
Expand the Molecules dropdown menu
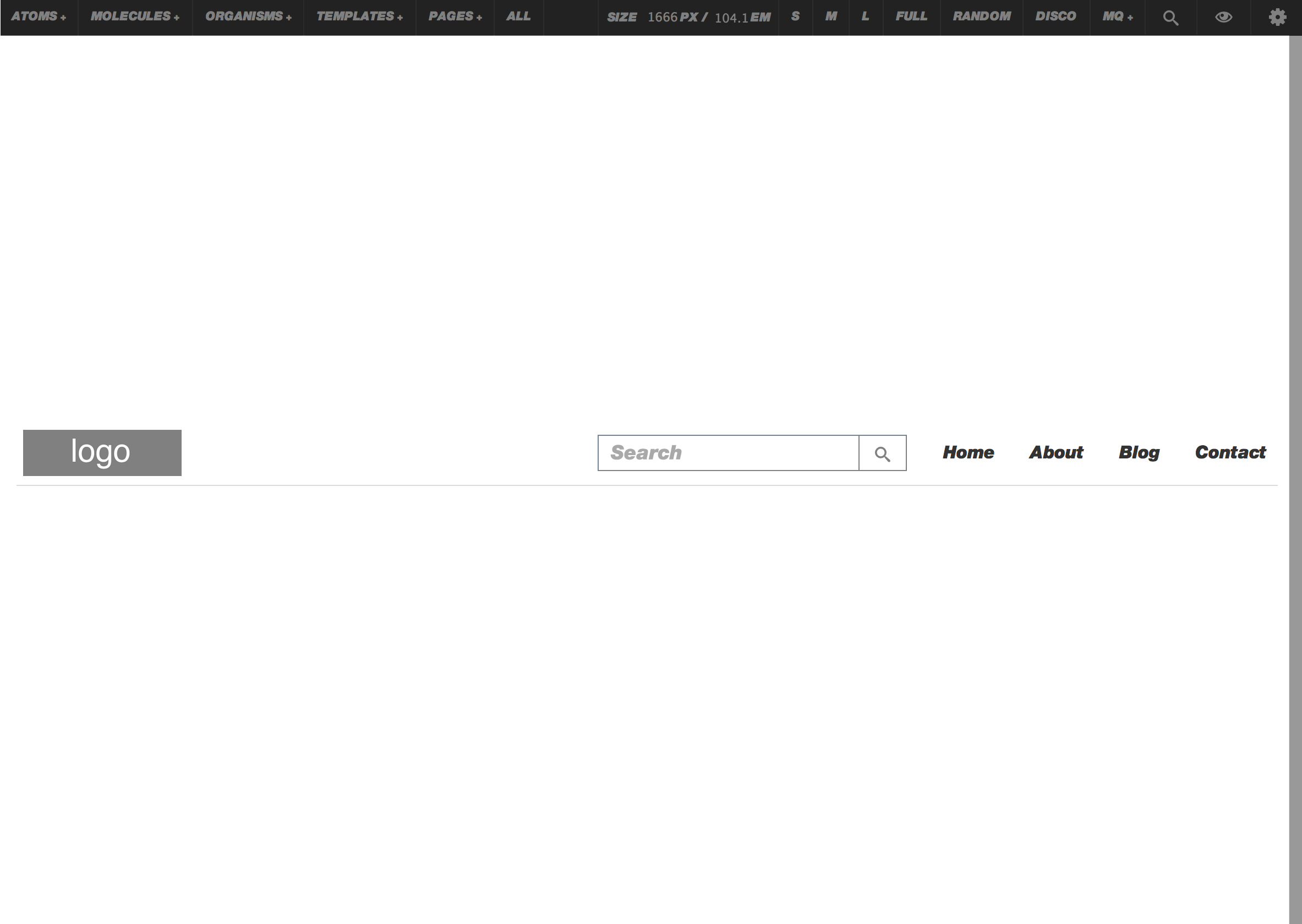pyautogui.click(x=135, y=17)
